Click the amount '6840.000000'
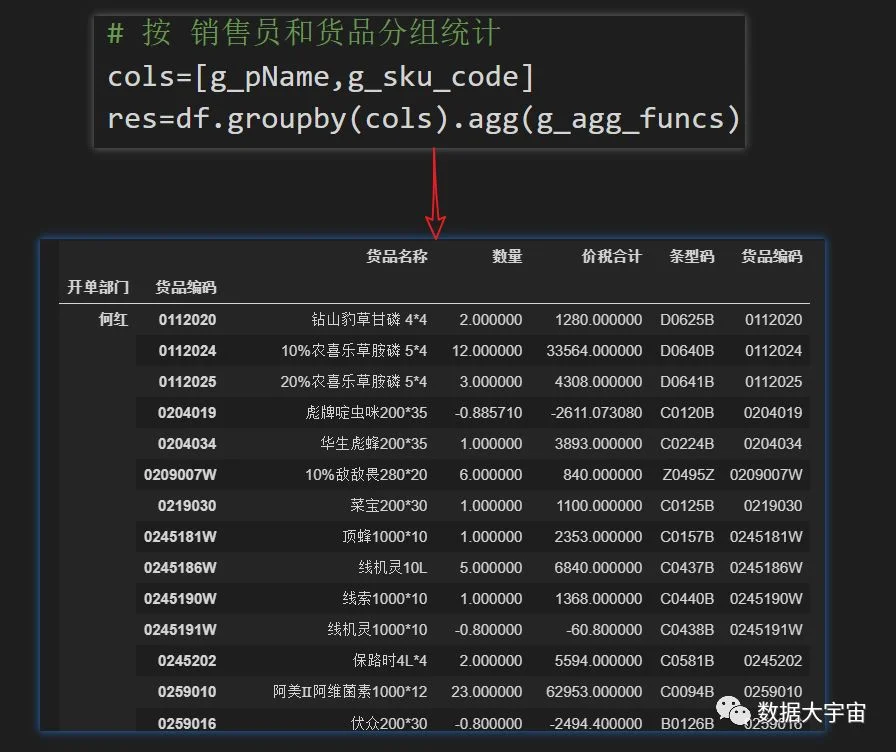 tap(598, 567)
